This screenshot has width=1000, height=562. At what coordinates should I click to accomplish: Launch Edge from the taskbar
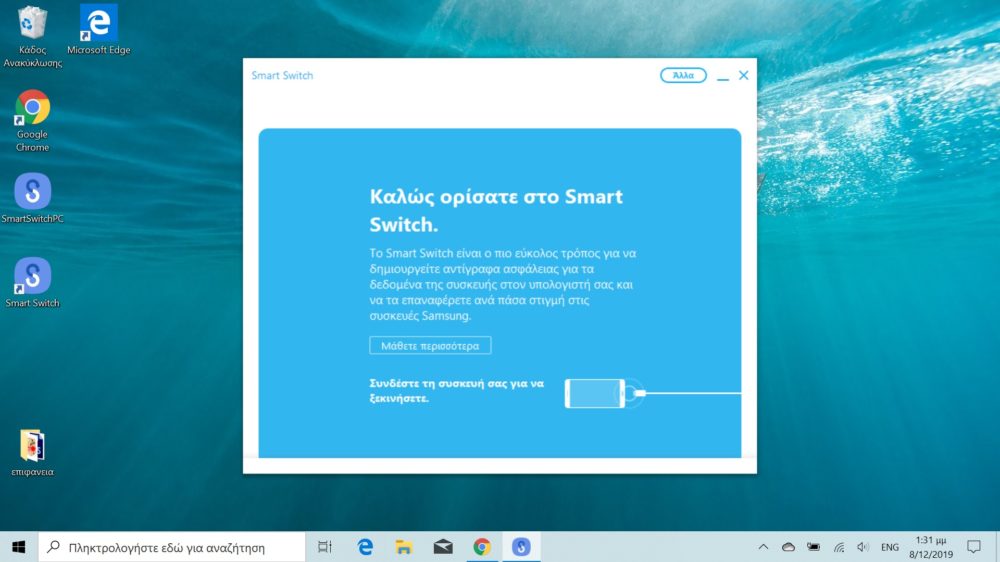[x=365, y=547]
